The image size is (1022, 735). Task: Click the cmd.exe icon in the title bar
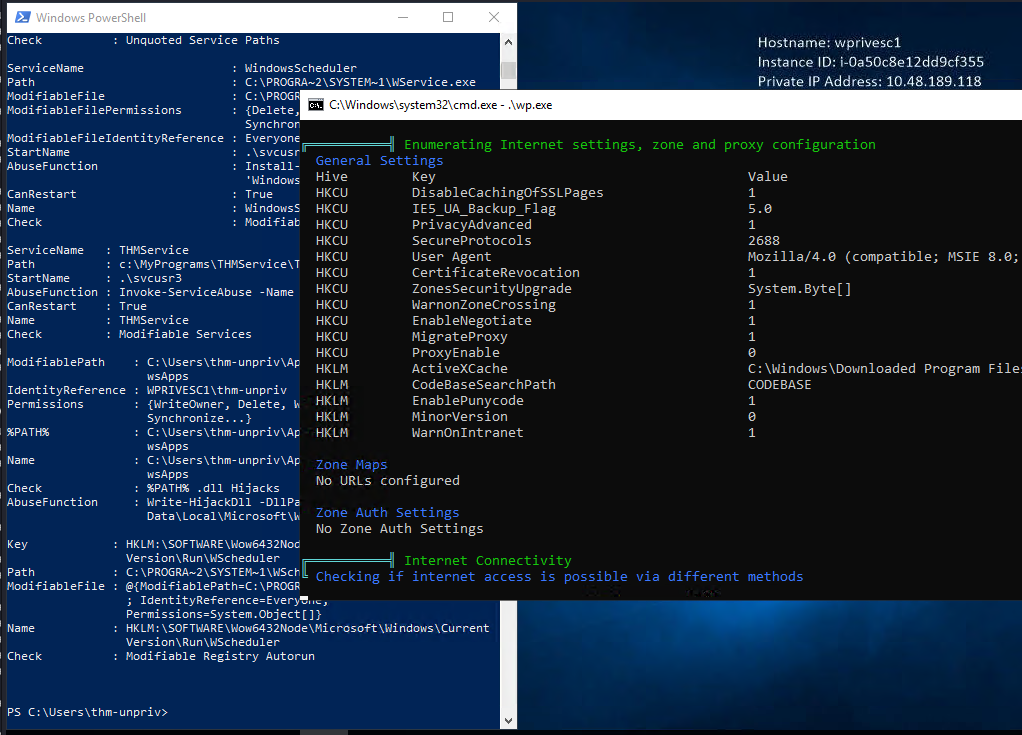click(315, 105)
